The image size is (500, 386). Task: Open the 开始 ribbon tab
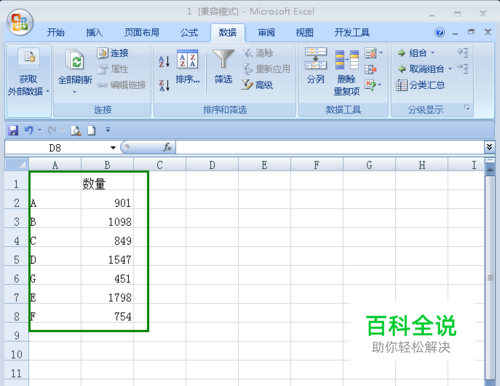pos(56,33)
